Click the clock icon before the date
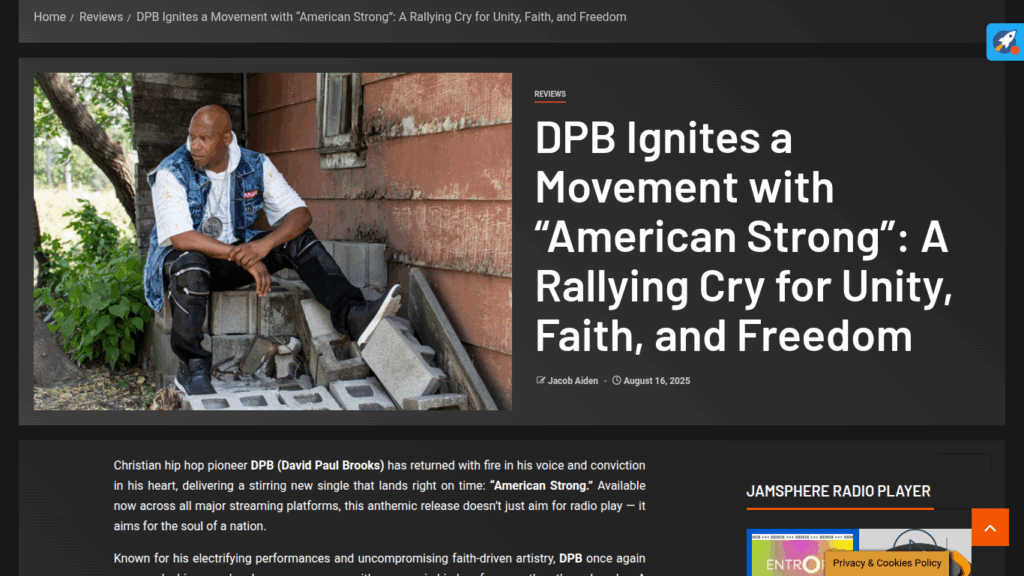Screen dimensions: 1024x576 616,380
